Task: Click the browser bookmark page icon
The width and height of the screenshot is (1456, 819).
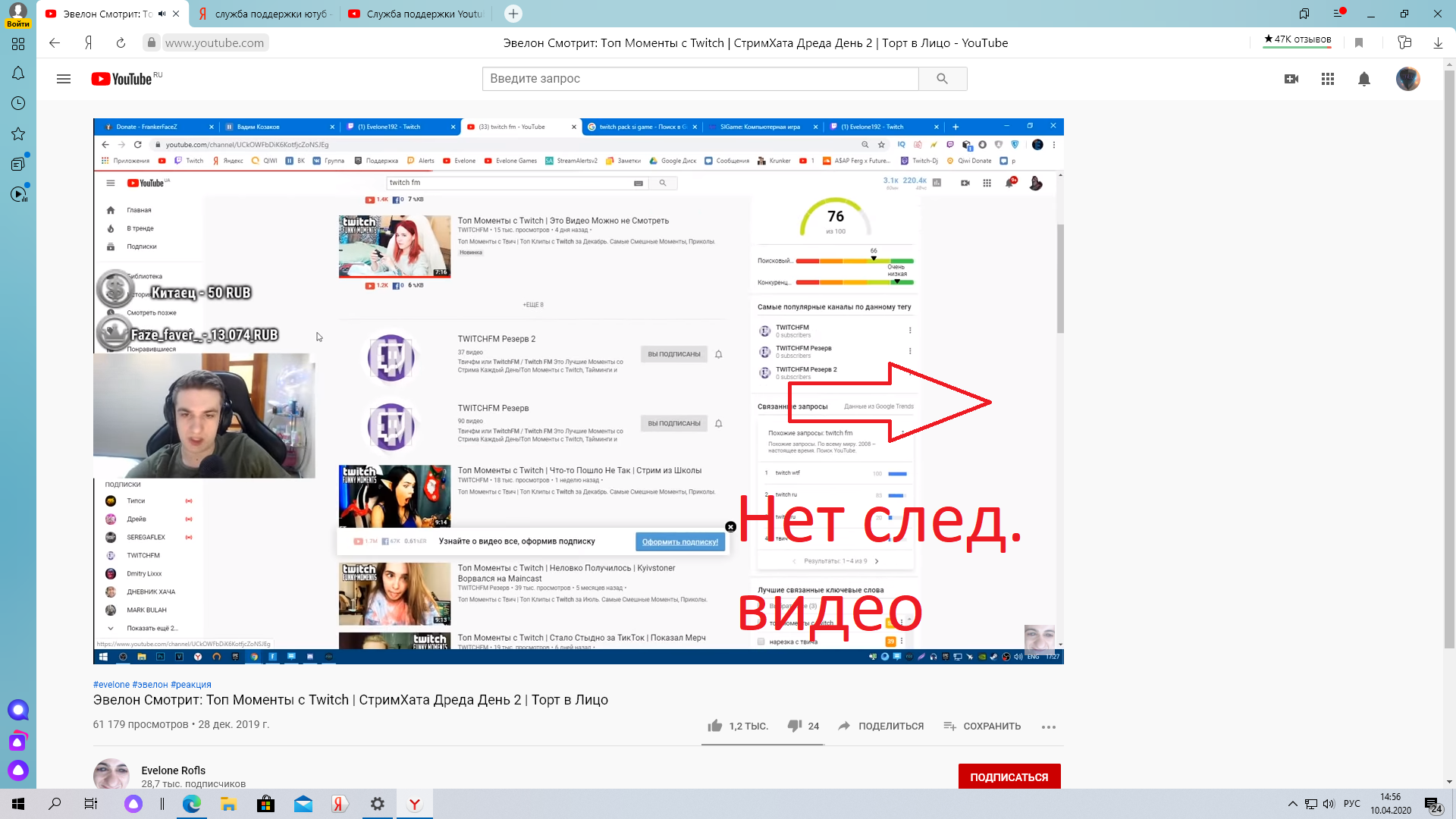Action: point(1359,43)
